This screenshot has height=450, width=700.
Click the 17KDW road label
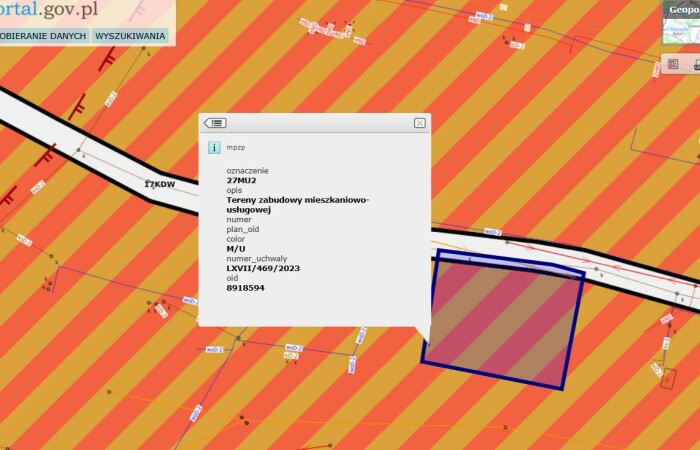(x=159, y=185)
